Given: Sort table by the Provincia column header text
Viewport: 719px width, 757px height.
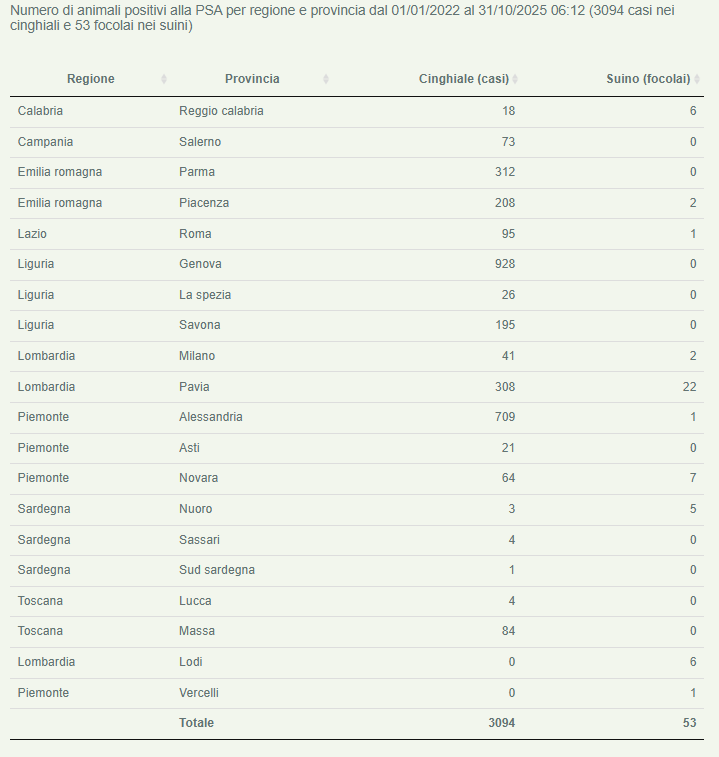Looking at the screenshot, I should pyautogui.click(x=252, y=79).
